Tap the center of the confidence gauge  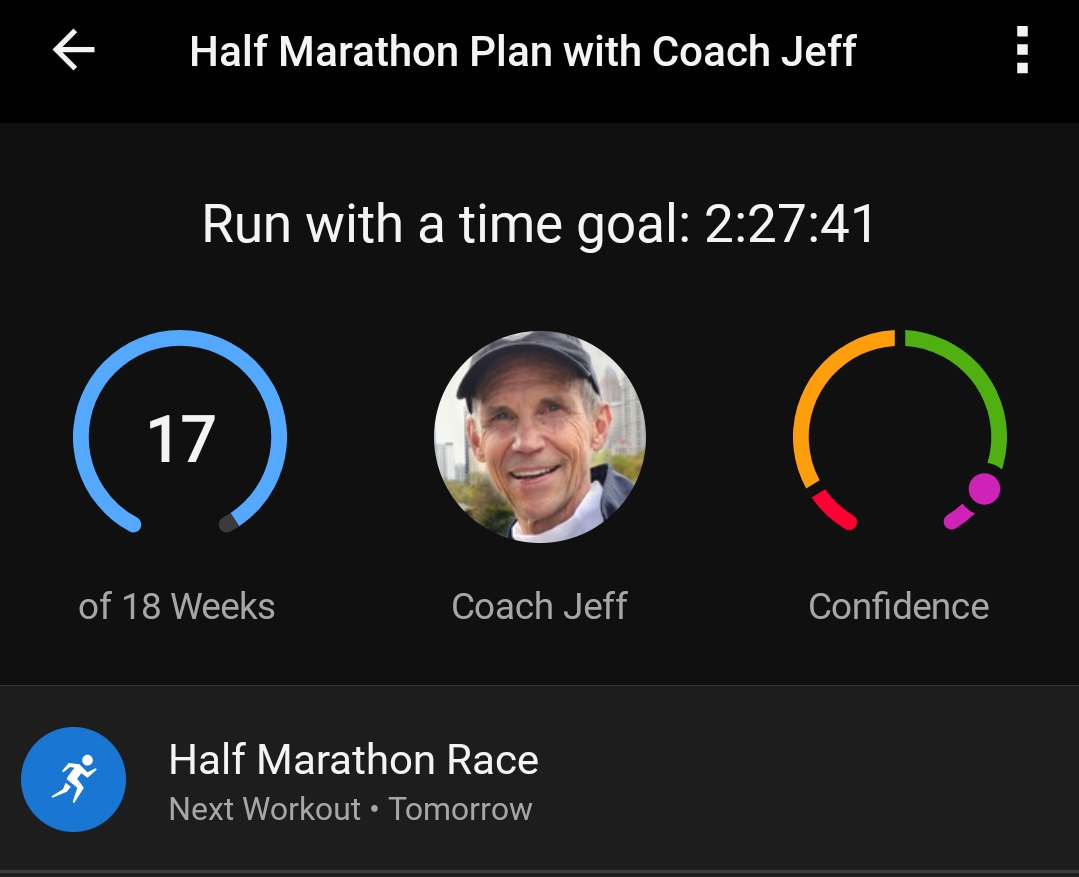(899, 437)
